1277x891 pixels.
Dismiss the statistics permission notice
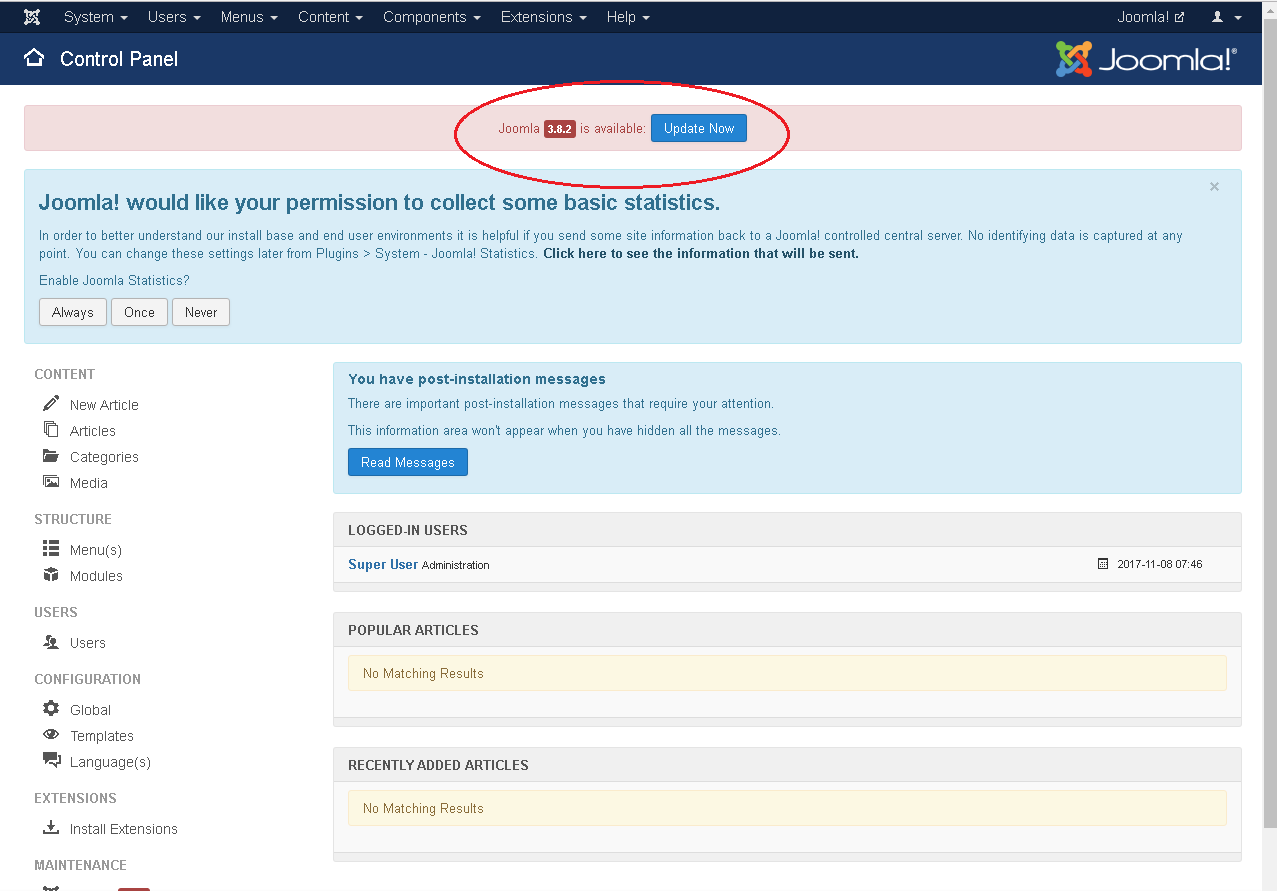pos(1214,186)
